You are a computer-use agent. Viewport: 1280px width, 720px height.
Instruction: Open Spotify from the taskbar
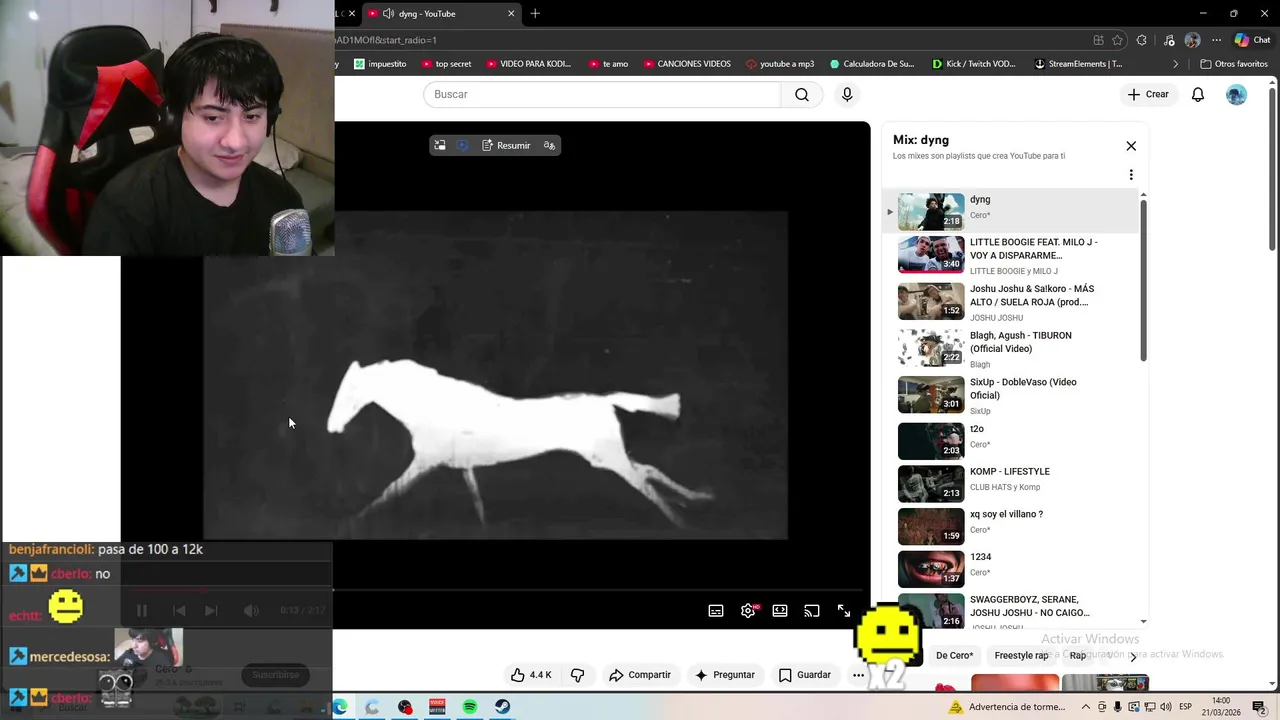[470, 707]
